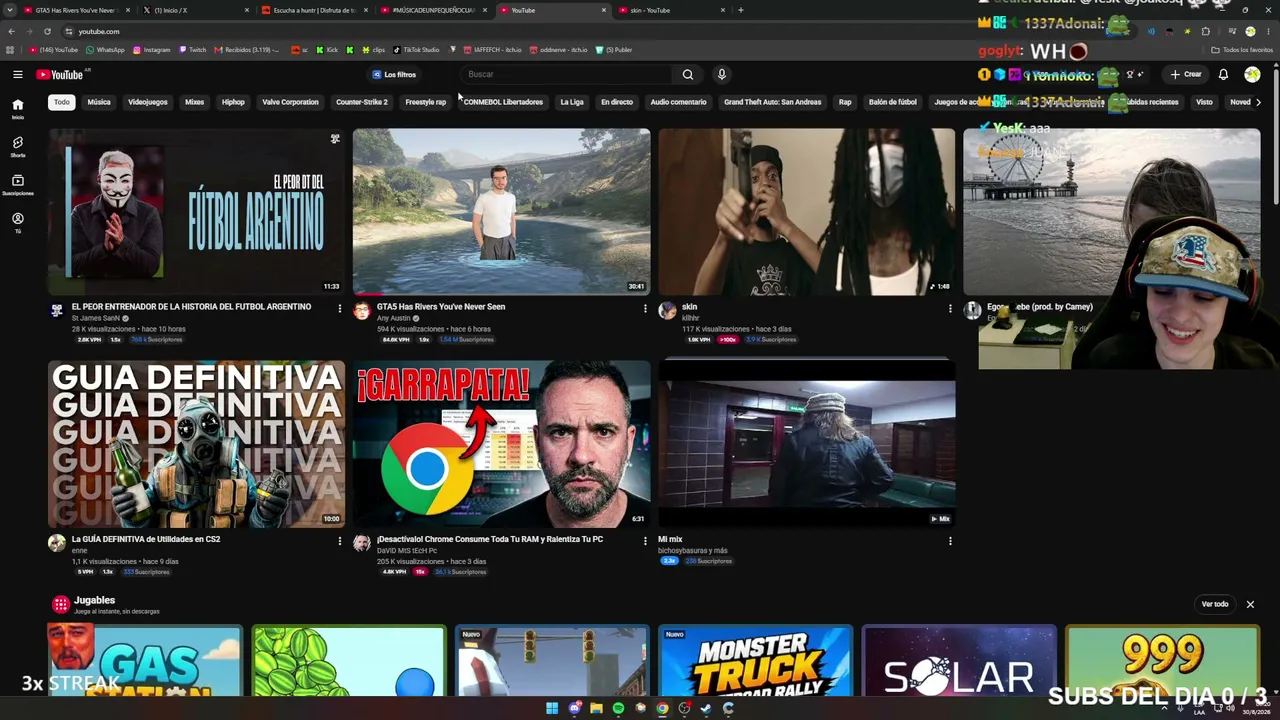Filter by La Liga chip

pyautogui.click(x=572, y=102)
